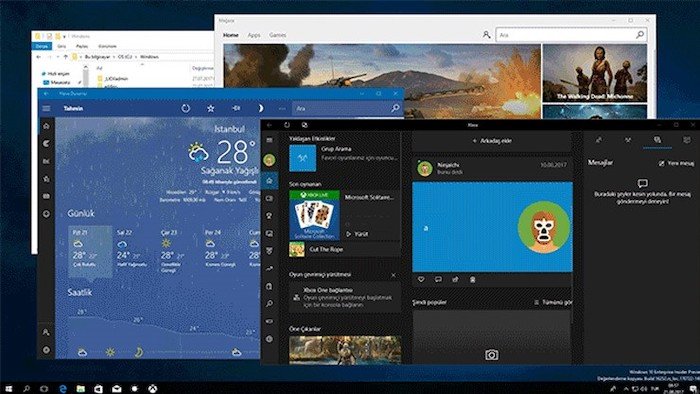Viewport: 700px width, 394px height.
Task: Launch Microsoft Edge from the taskbar
Action: pyautogui.click(x=63, y=389)
